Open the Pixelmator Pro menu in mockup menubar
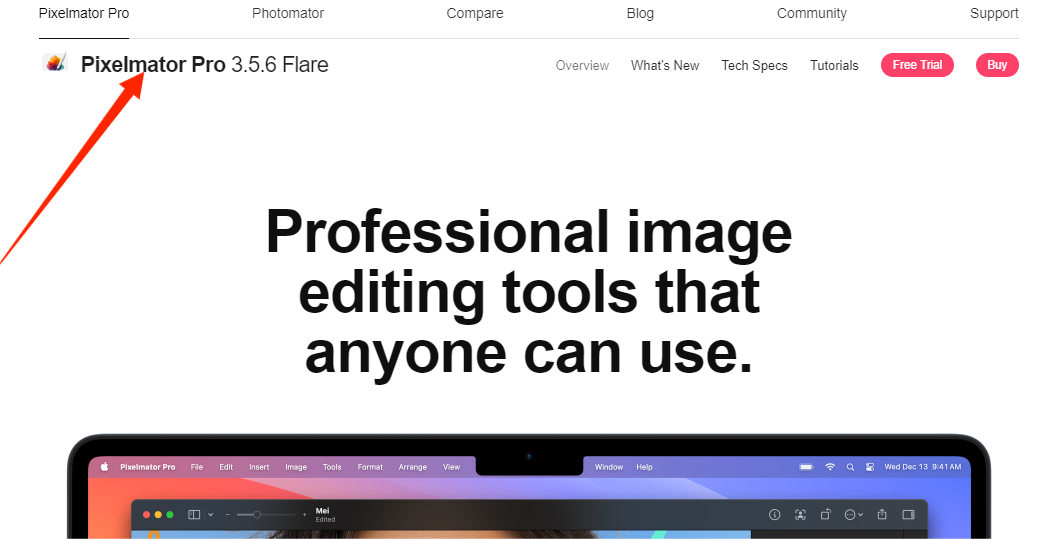Screen dimensions: 1044x539 click(x=148, y=467)
